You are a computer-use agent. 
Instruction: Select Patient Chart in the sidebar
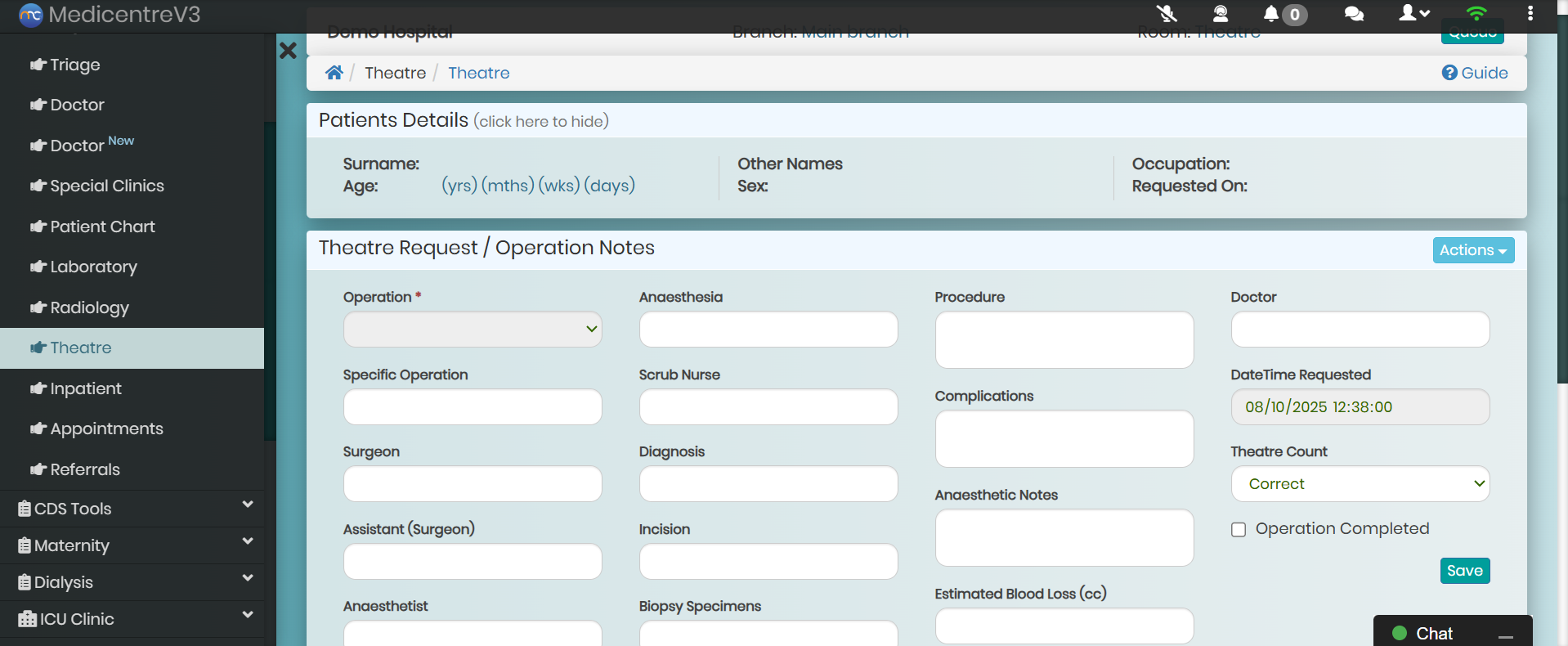[x=102, y=227]
